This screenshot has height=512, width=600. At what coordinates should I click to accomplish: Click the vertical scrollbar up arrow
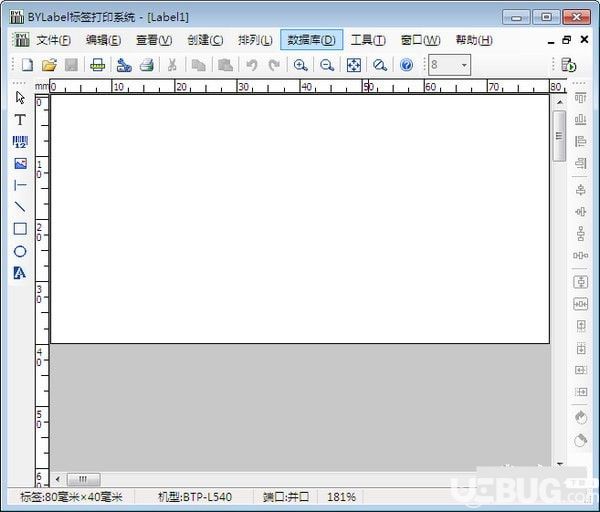coord(559,102)
